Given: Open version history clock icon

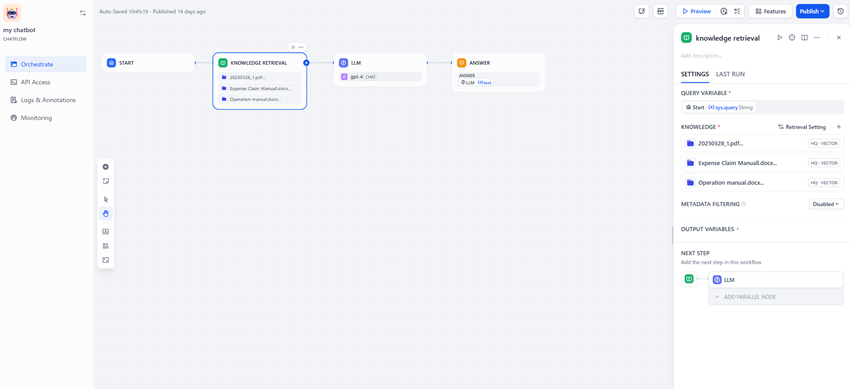Looking at the screenshot, I should click(x=840, y=11).
